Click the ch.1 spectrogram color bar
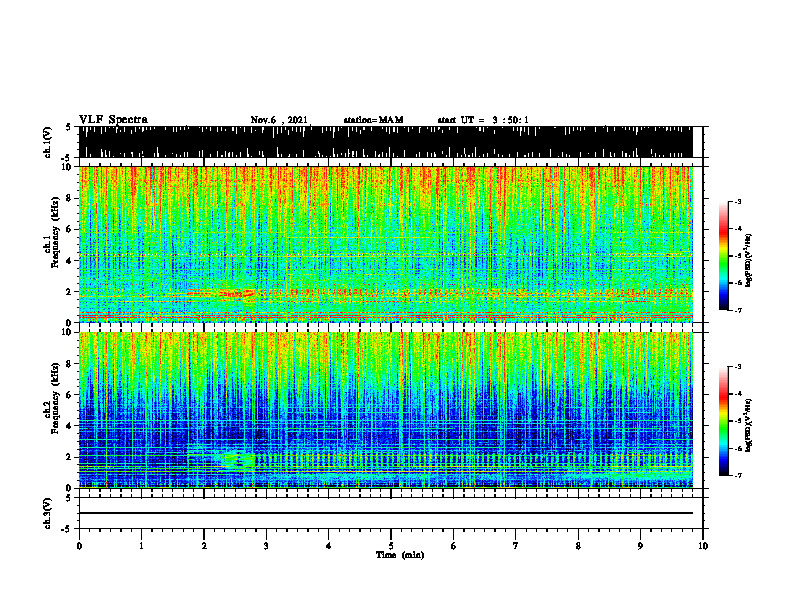 click(723, 256)
